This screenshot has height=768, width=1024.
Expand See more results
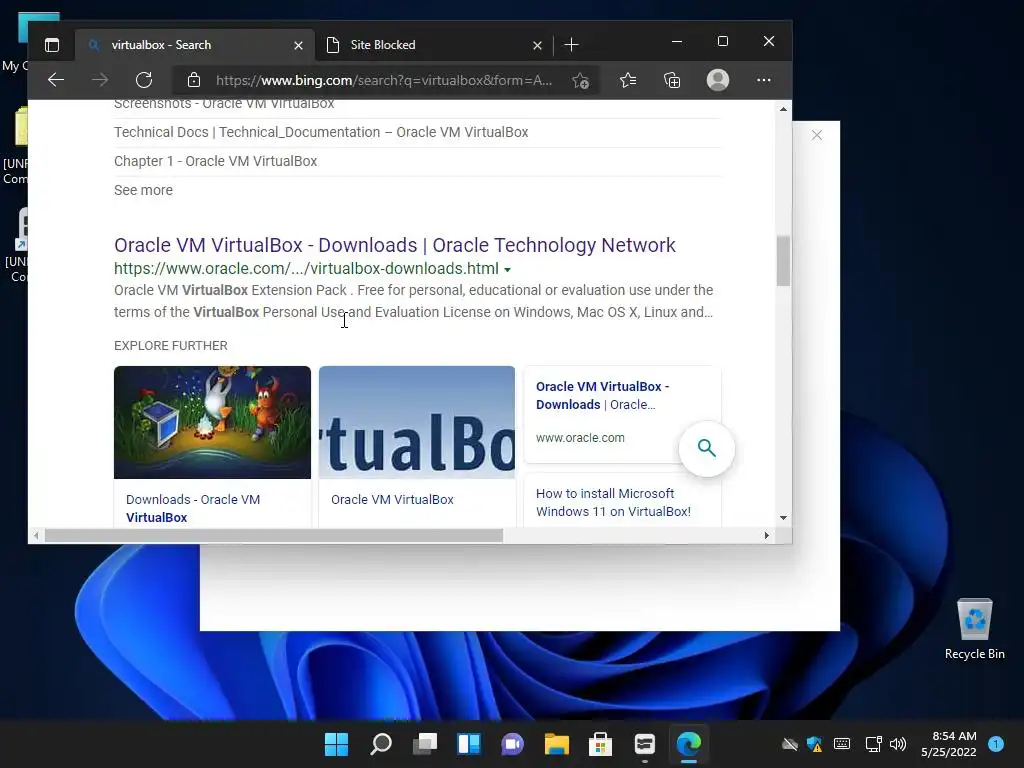(x=143, y=190)
